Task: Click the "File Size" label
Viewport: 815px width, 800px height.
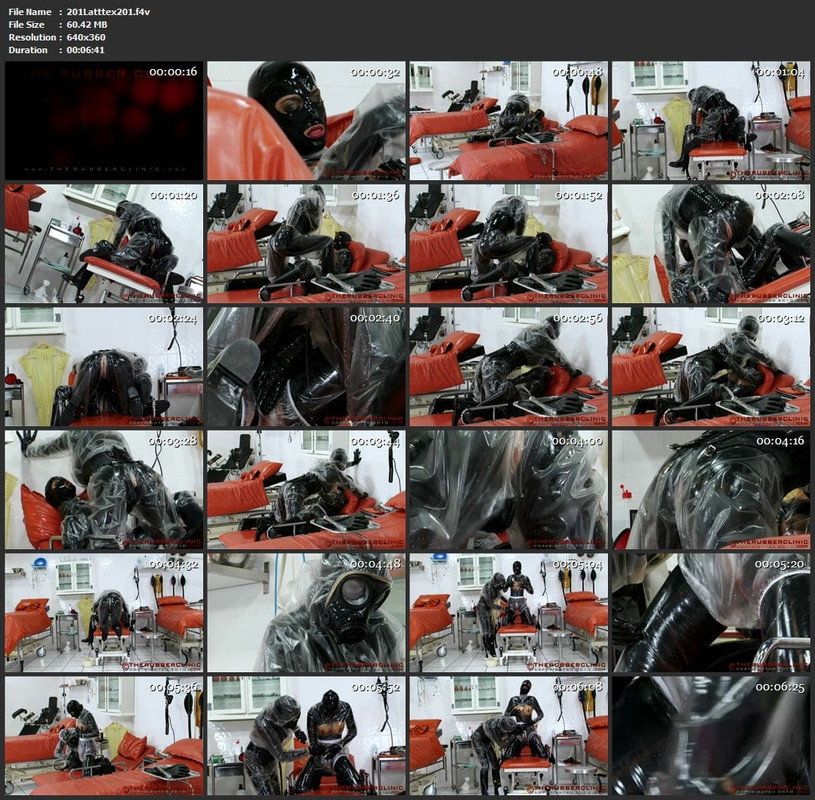Action: click(x=27, y=24)
